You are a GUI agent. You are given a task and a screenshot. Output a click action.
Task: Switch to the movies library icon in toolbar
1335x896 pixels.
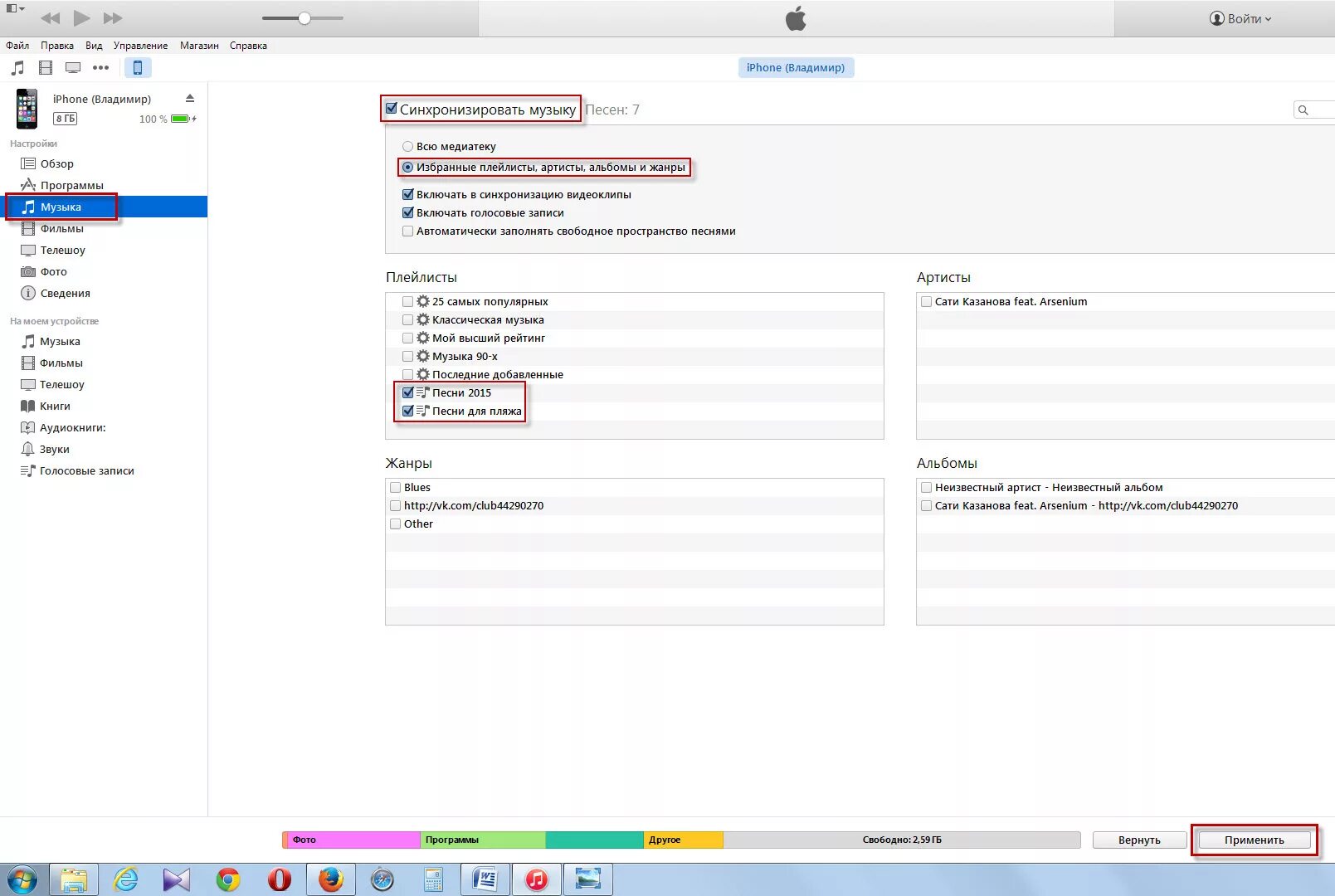(x=46, y=68)
